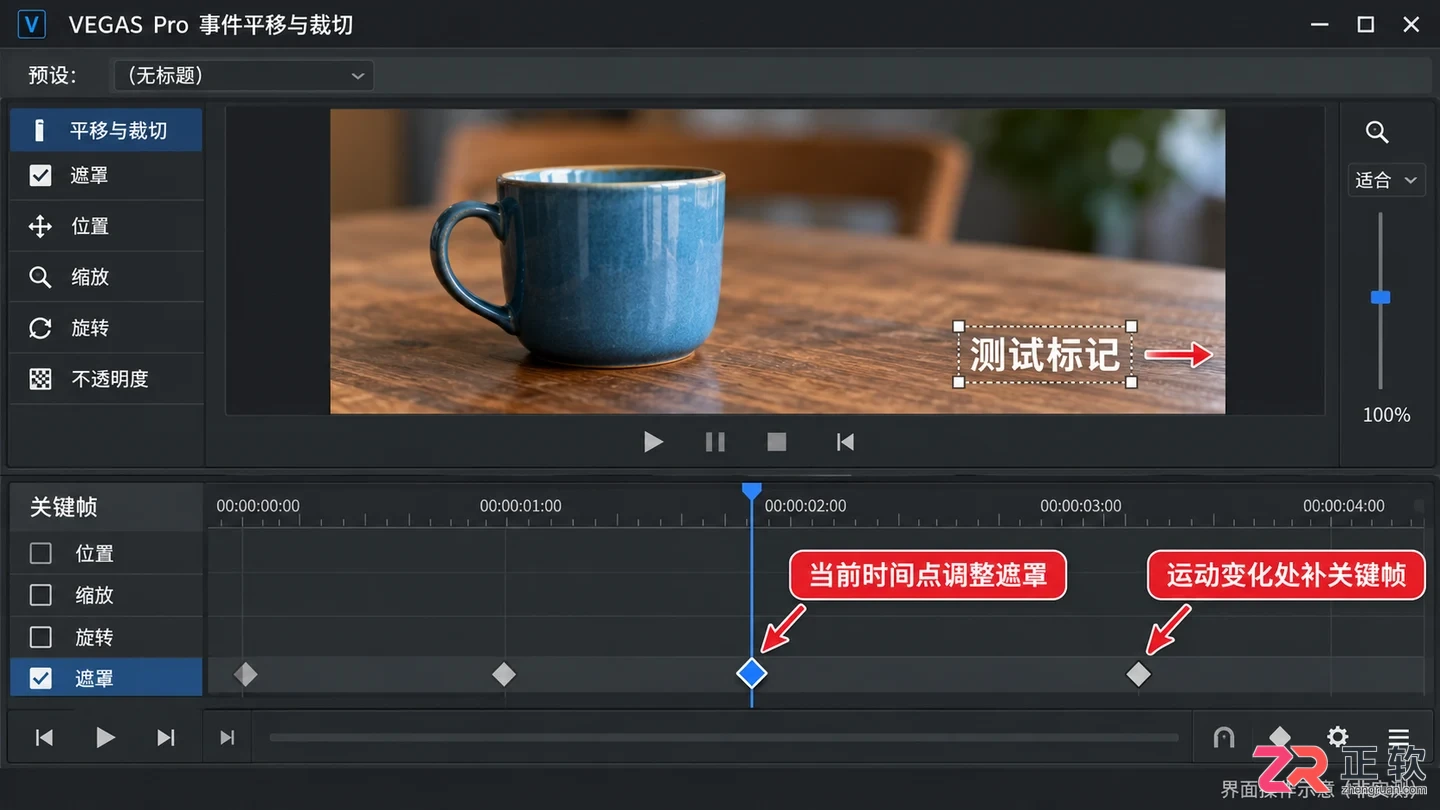Select the 旋转 rotate tool in the sidebar
The width and height of the screenshot is (1440, 810).
(x=106, y=328)
